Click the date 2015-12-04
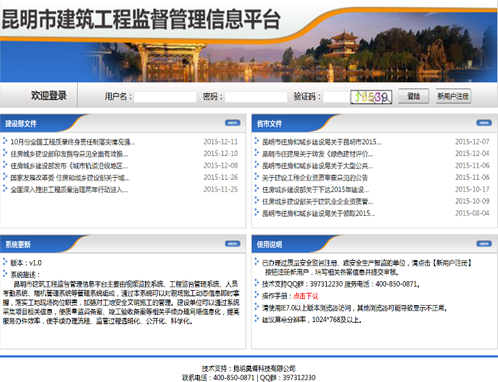 tap(472, 154)
